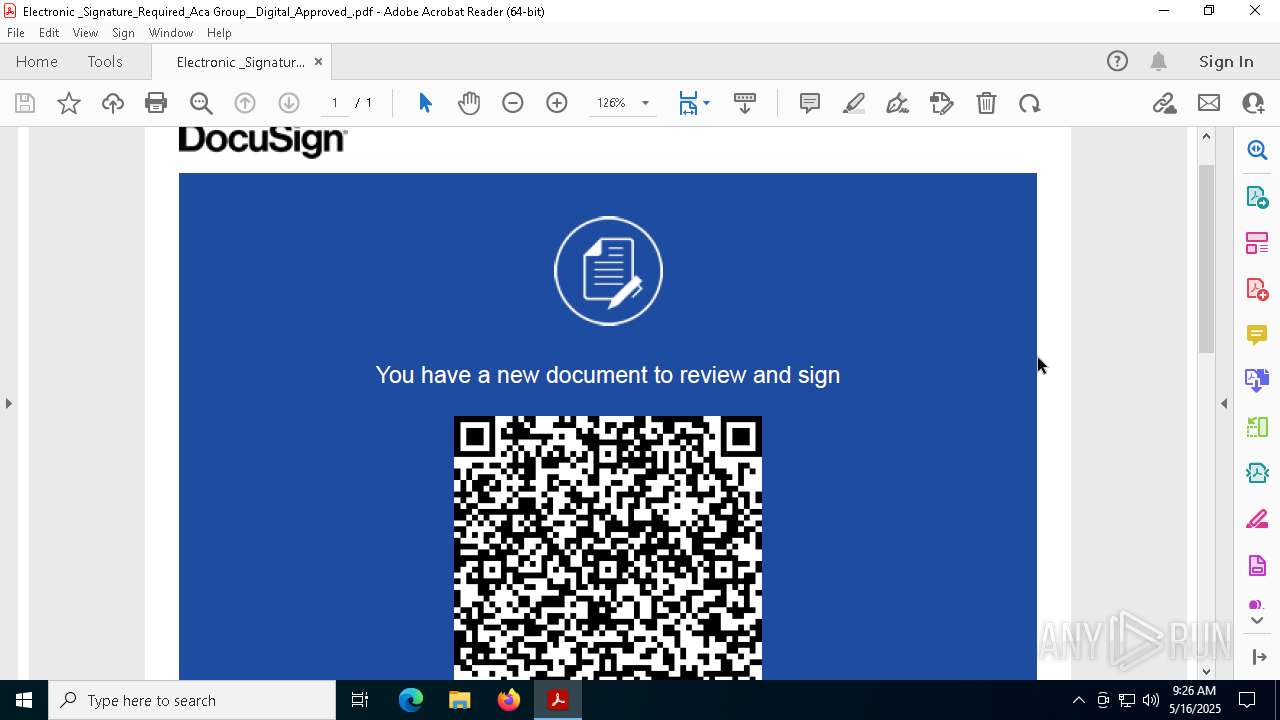Delete with the trash icon

pyautogui.click(x=986, y=103)
